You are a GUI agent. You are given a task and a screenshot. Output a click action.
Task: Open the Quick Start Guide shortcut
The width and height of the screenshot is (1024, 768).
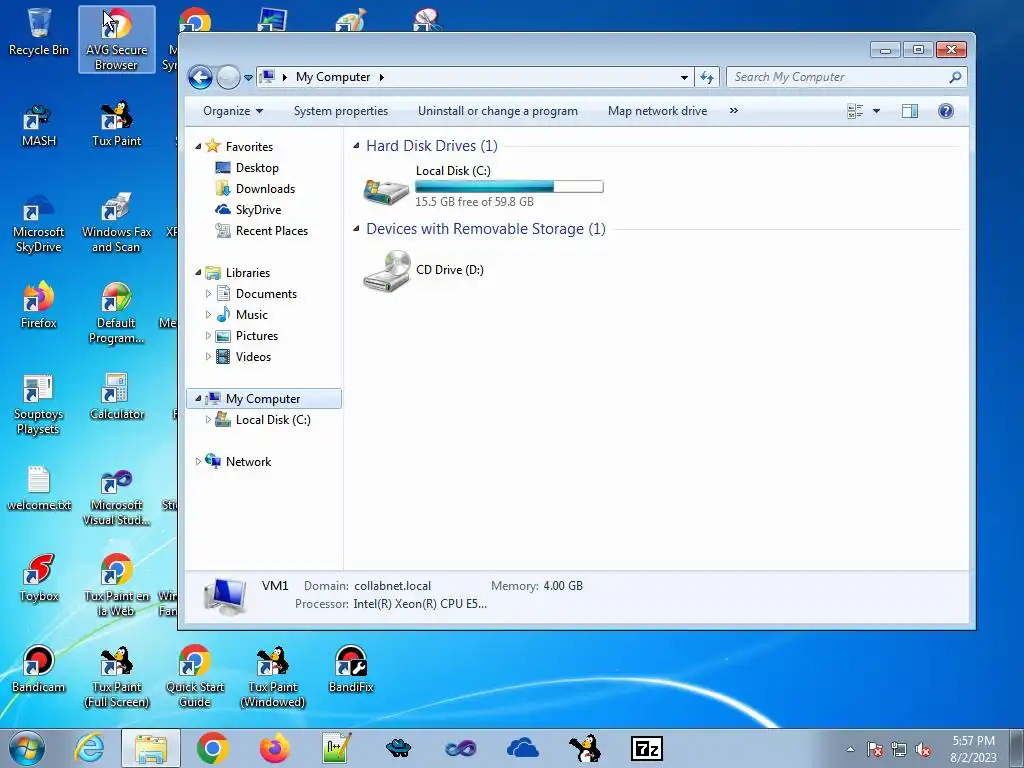point(195,678)
